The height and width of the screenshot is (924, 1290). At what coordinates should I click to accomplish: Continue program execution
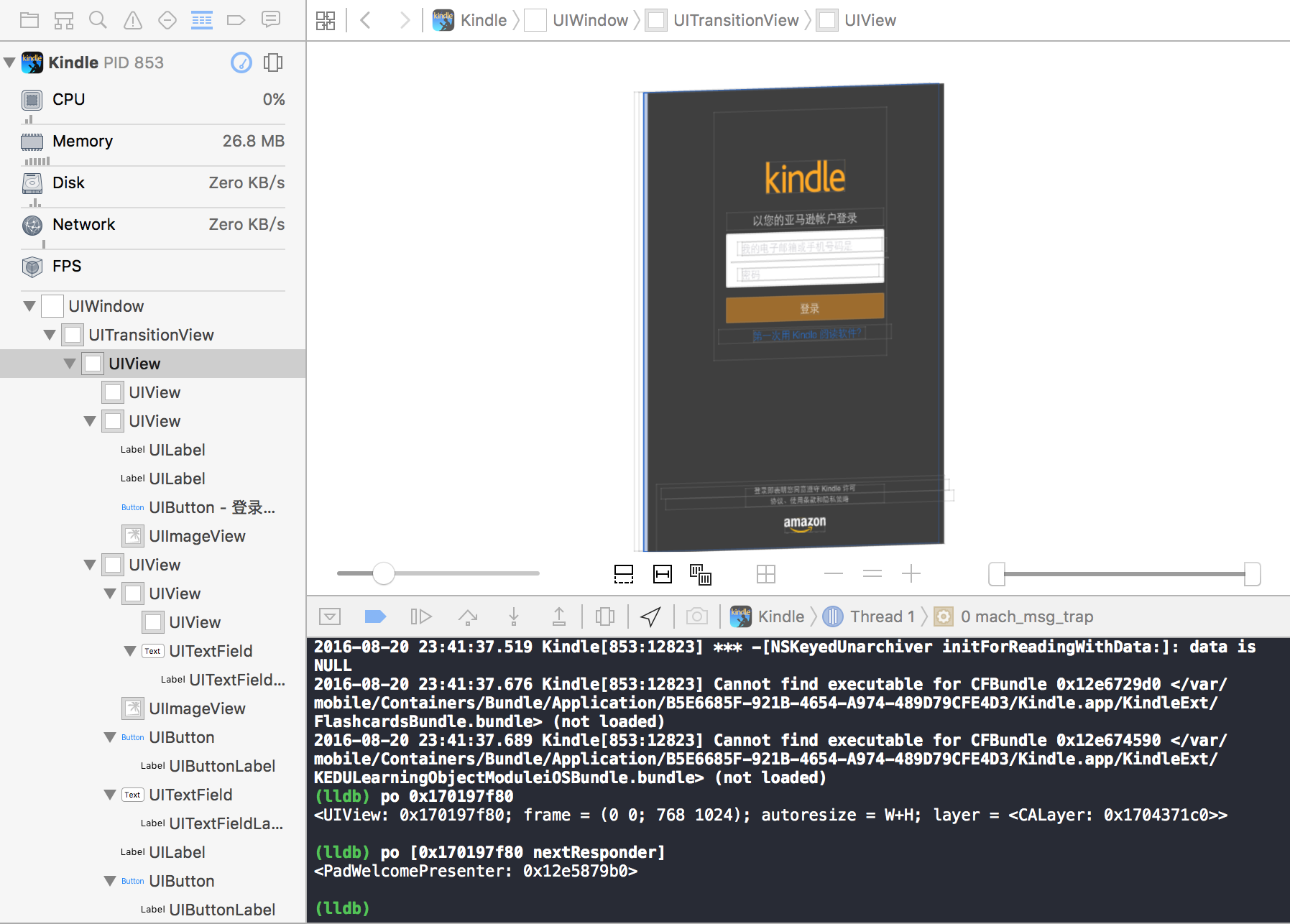pos(421,616)
